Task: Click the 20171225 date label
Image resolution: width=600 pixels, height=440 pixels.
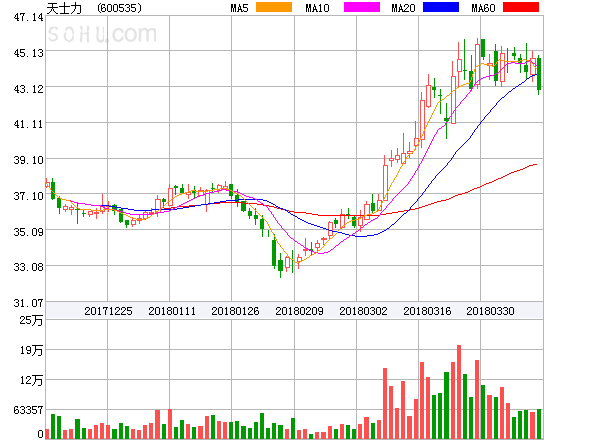Action: [108, 311]
